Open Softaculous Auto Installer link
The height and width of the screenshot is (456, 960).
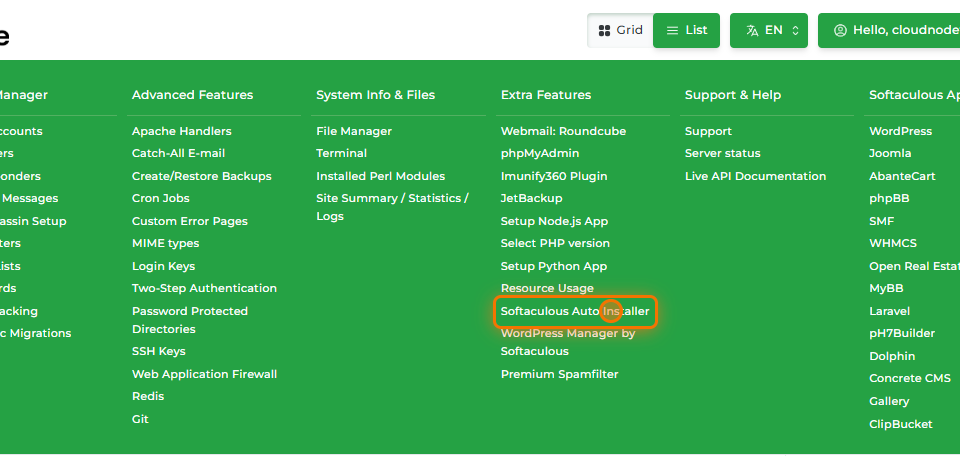[x=574, y=311]
